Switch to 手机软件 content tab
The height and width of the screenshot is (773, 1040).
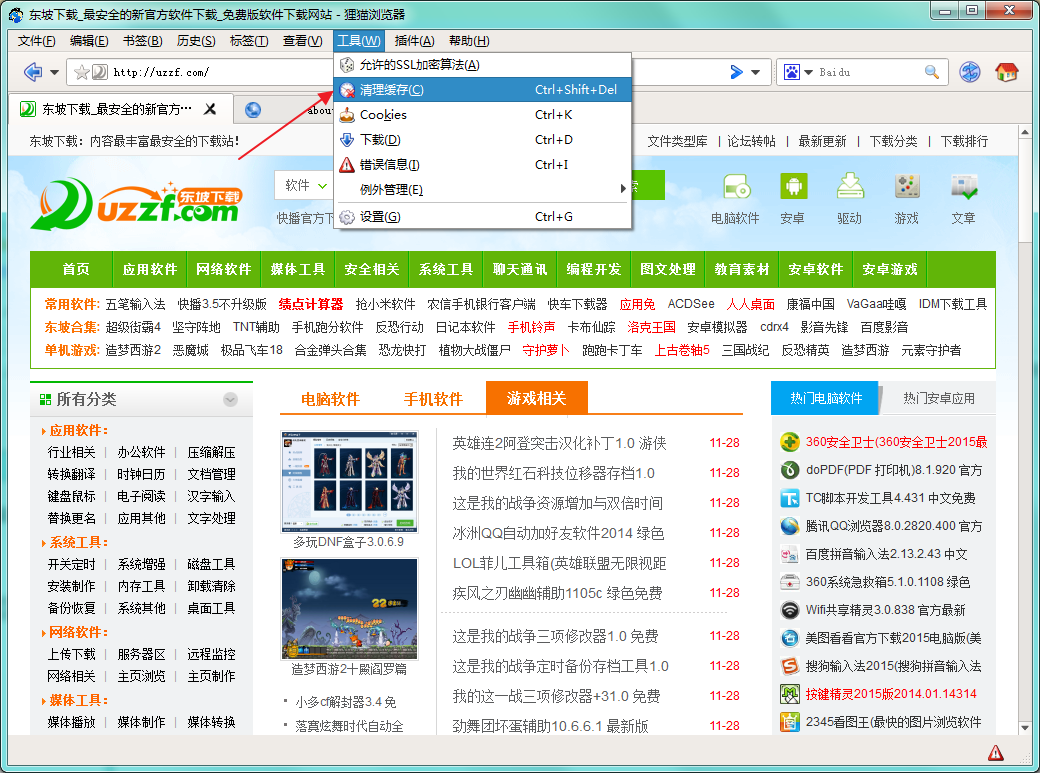coord(433,399)
